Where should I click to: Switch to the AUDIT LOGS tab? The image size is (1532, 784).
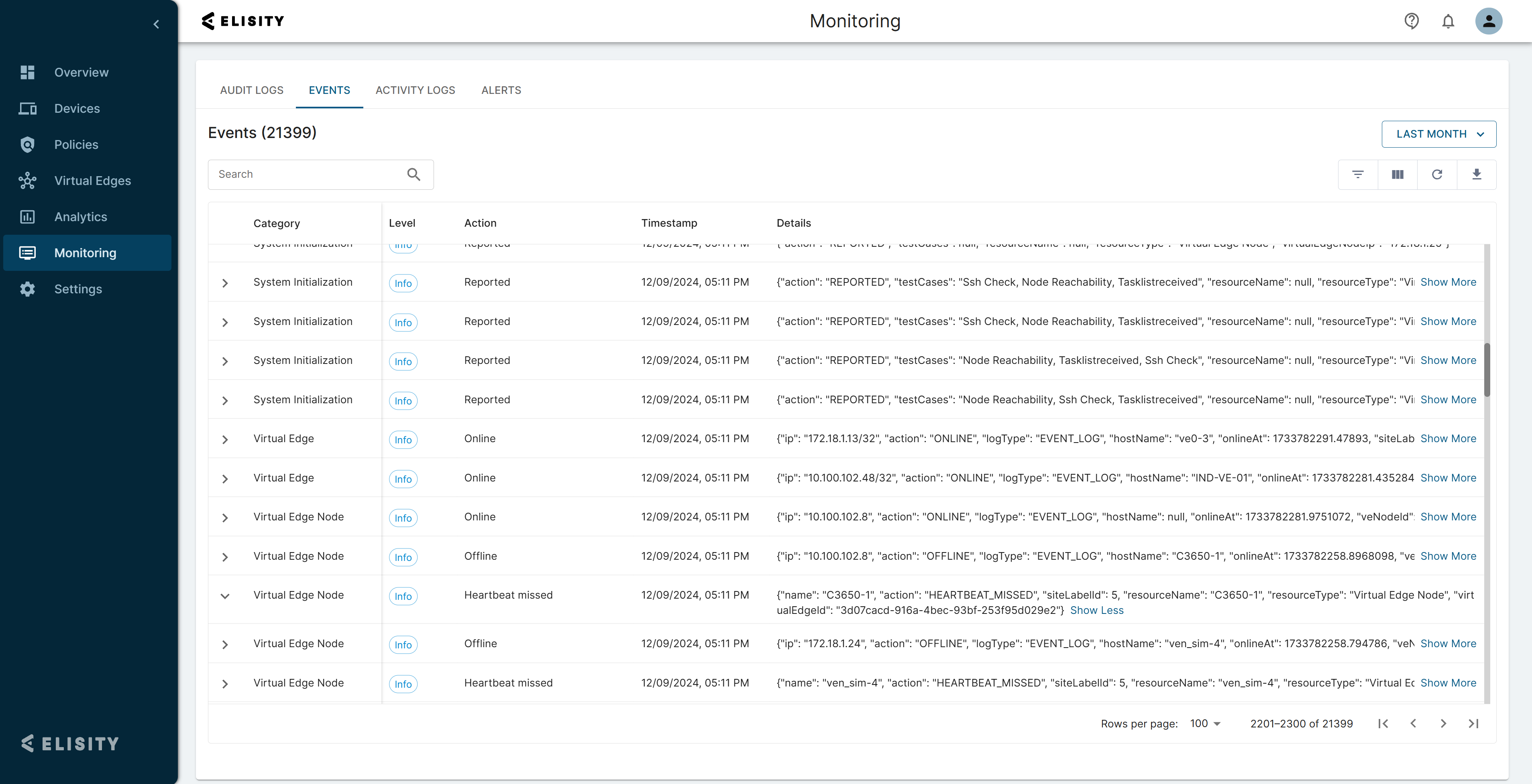pyautogui.click(x=252, y=90)
